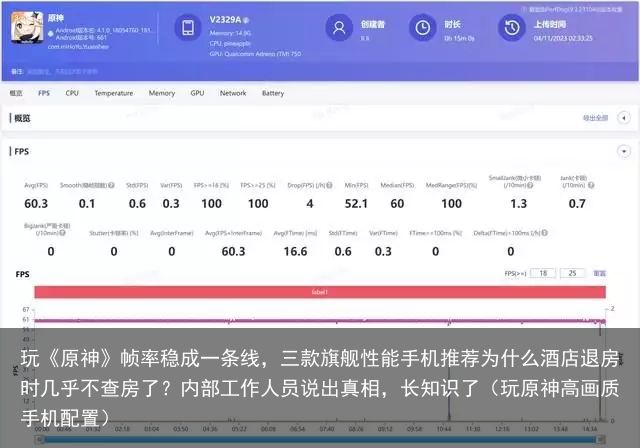The height and width of the screenshot is (448, 640).
Task: Click the left handle of the time range slider
Action: (x=40, y=439)
